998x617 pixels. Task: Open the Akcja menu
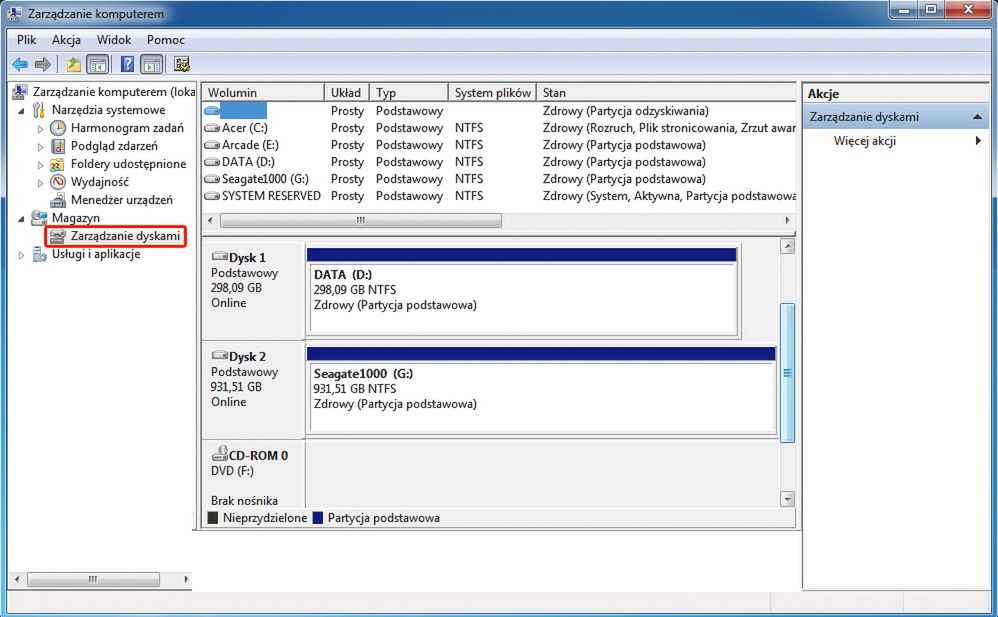click(x=66, y=39)
